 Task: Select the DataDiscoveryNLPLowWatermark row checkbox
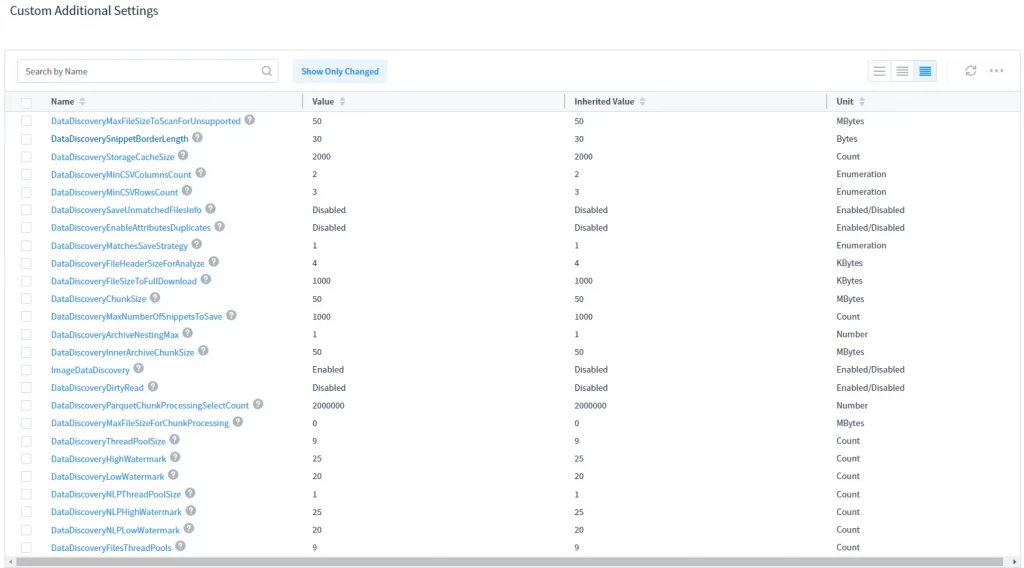pos(26,530)
